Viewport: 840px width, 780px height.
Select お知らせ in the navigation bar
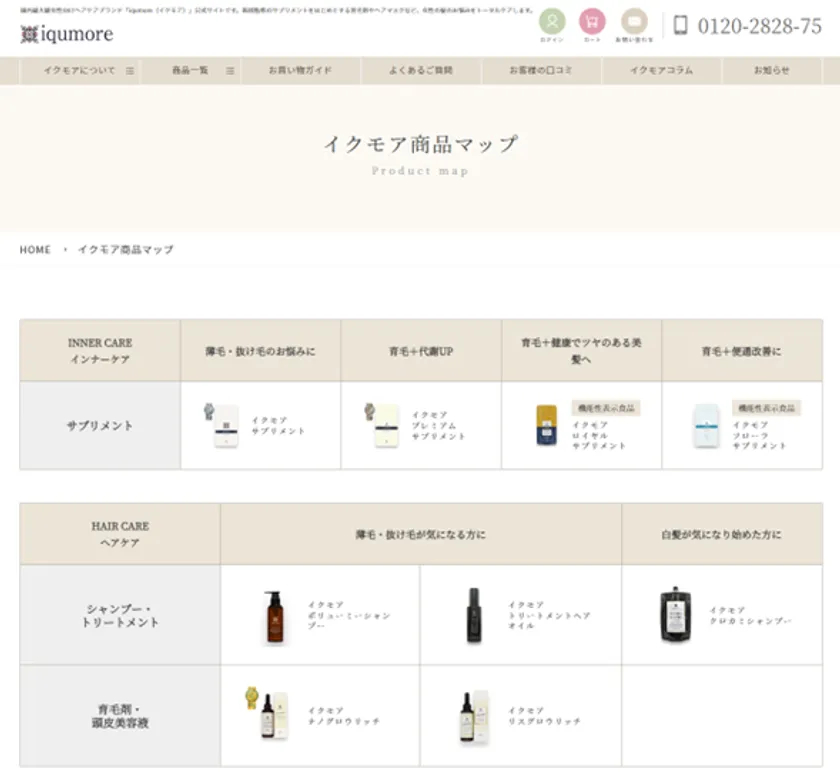tap(771, 71)
